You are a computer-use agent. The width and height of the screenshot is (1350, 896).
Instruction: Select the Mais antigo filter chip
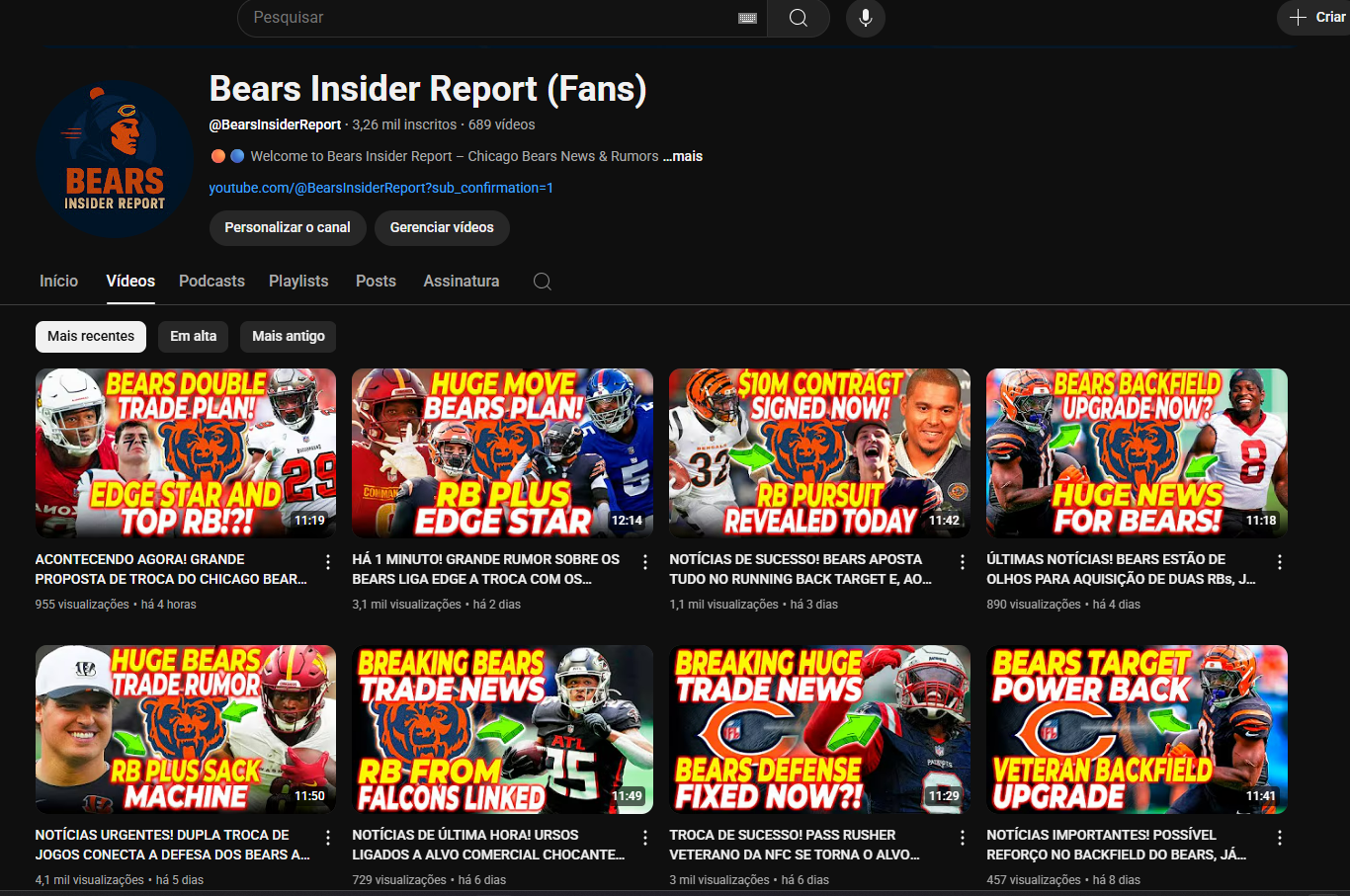coord(289,337)
